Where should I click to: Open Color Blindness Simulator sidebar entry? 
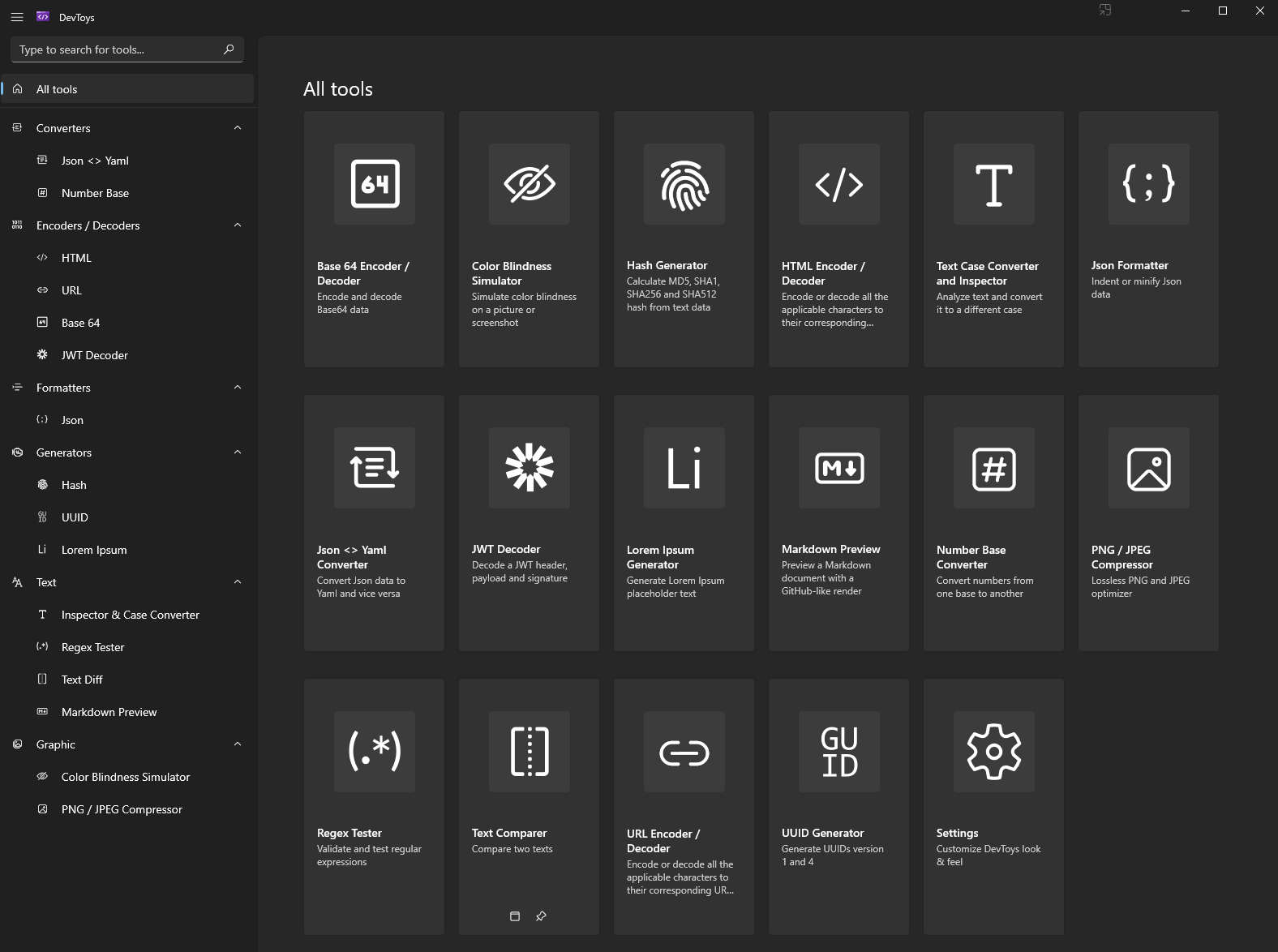click(x=128, y=777)
